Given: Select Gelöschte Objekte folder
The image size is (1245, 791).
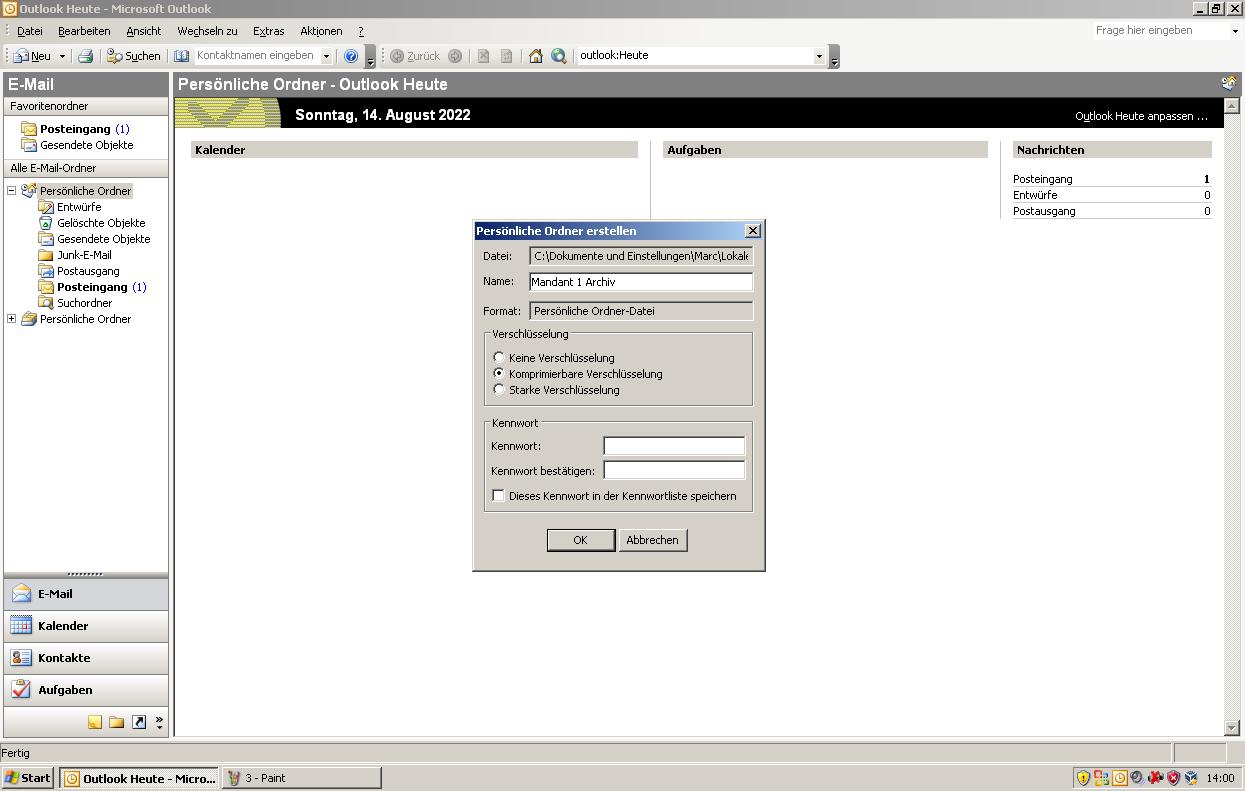Looking at the screenshot, I should click(x=101, y=223).
